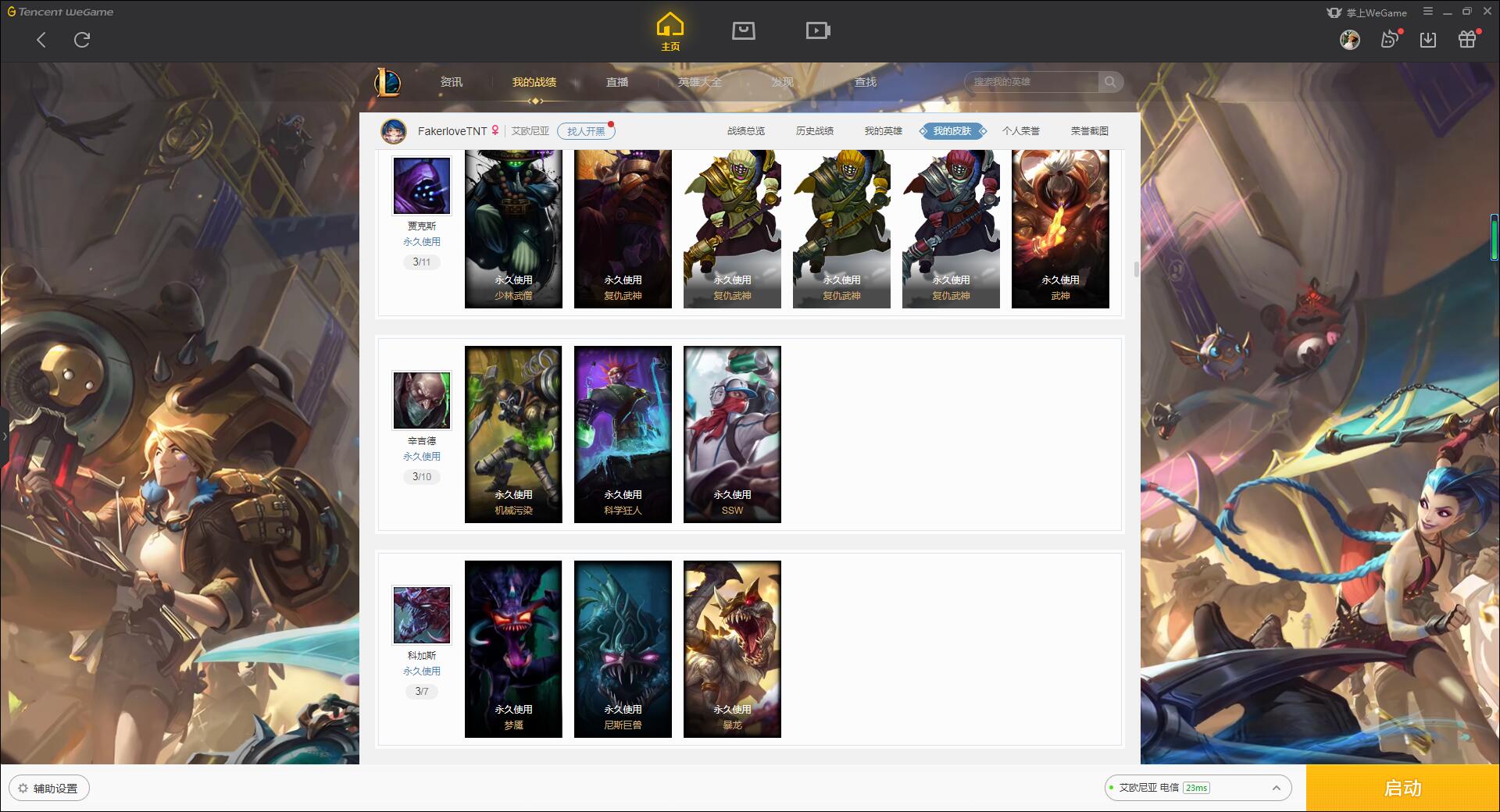
Task: Open 掌上WeGame mobile link
Action: tap(1366, 12)
